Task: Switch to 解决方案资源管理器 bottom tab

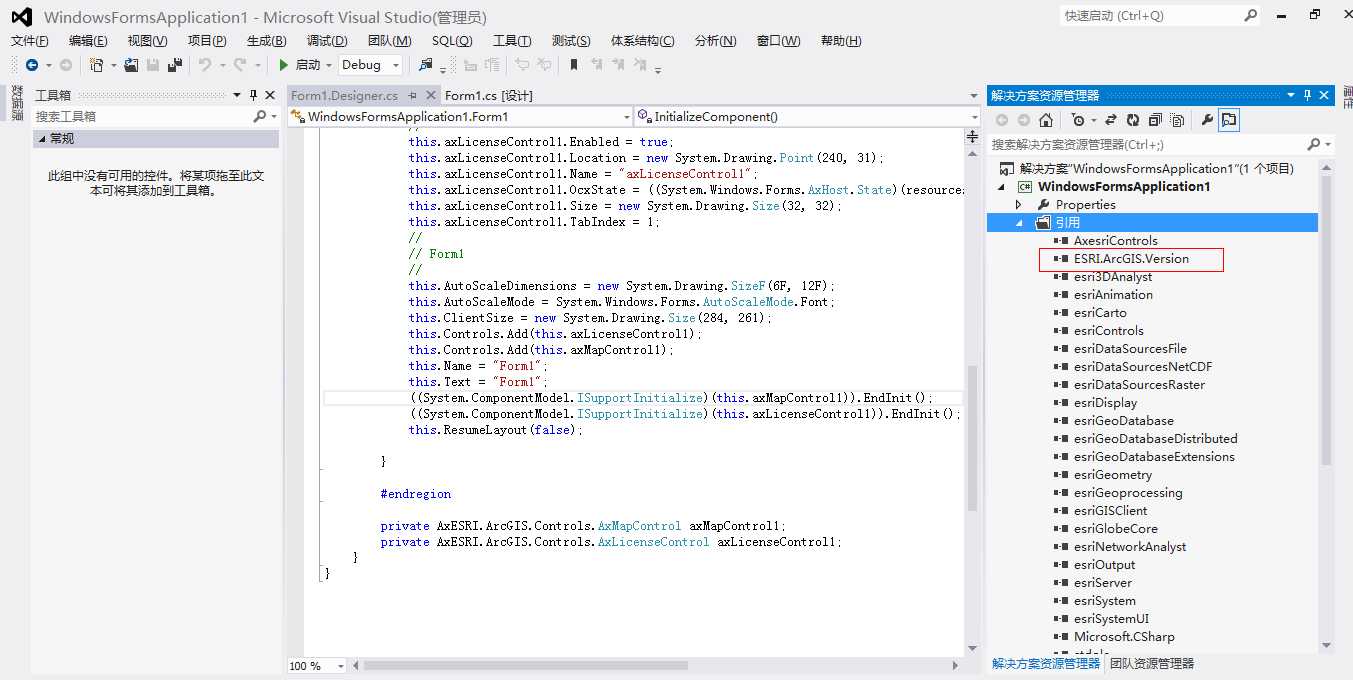Action: pyautogui.click(x=1046, y=663)
